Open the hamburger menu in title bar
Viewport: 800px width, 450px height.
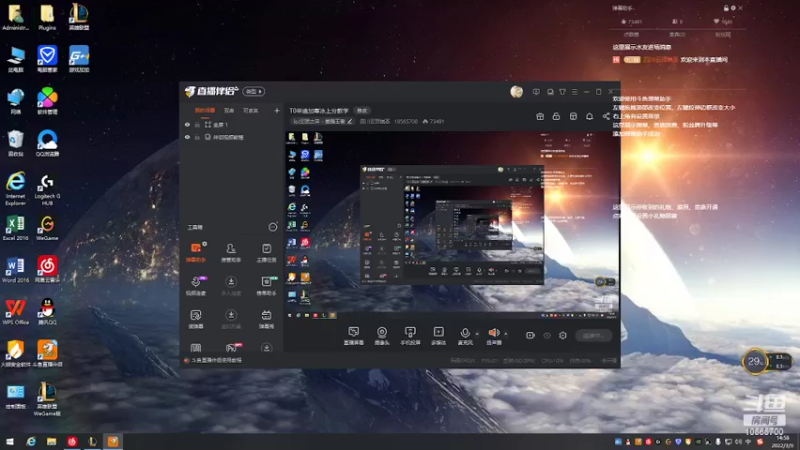(574, 92)
